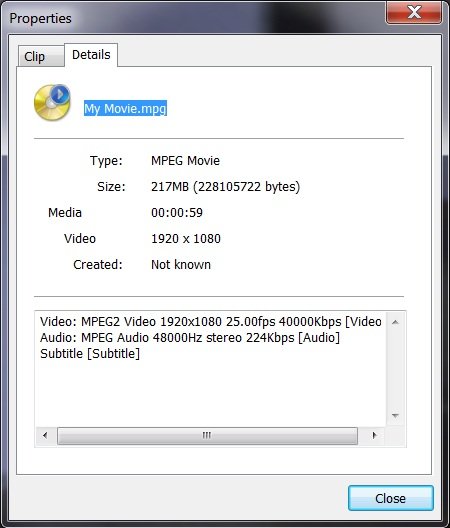
Task: Click the video resolution 1920 x 1080 value
Action: [x=186, y=239]
